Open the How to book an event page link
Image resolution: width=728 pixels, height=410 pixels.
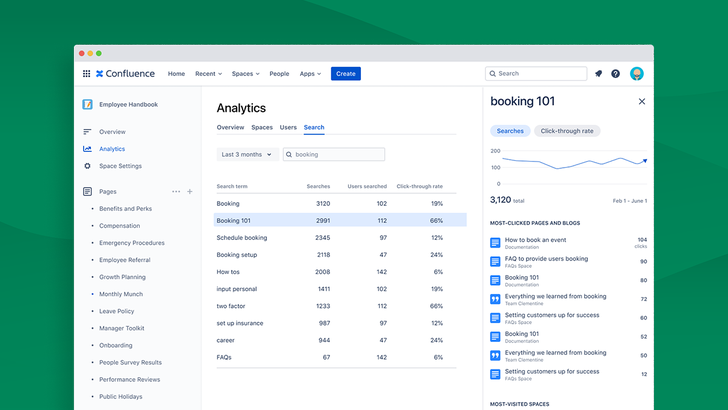pyautogui.click(x=535, y=240)
